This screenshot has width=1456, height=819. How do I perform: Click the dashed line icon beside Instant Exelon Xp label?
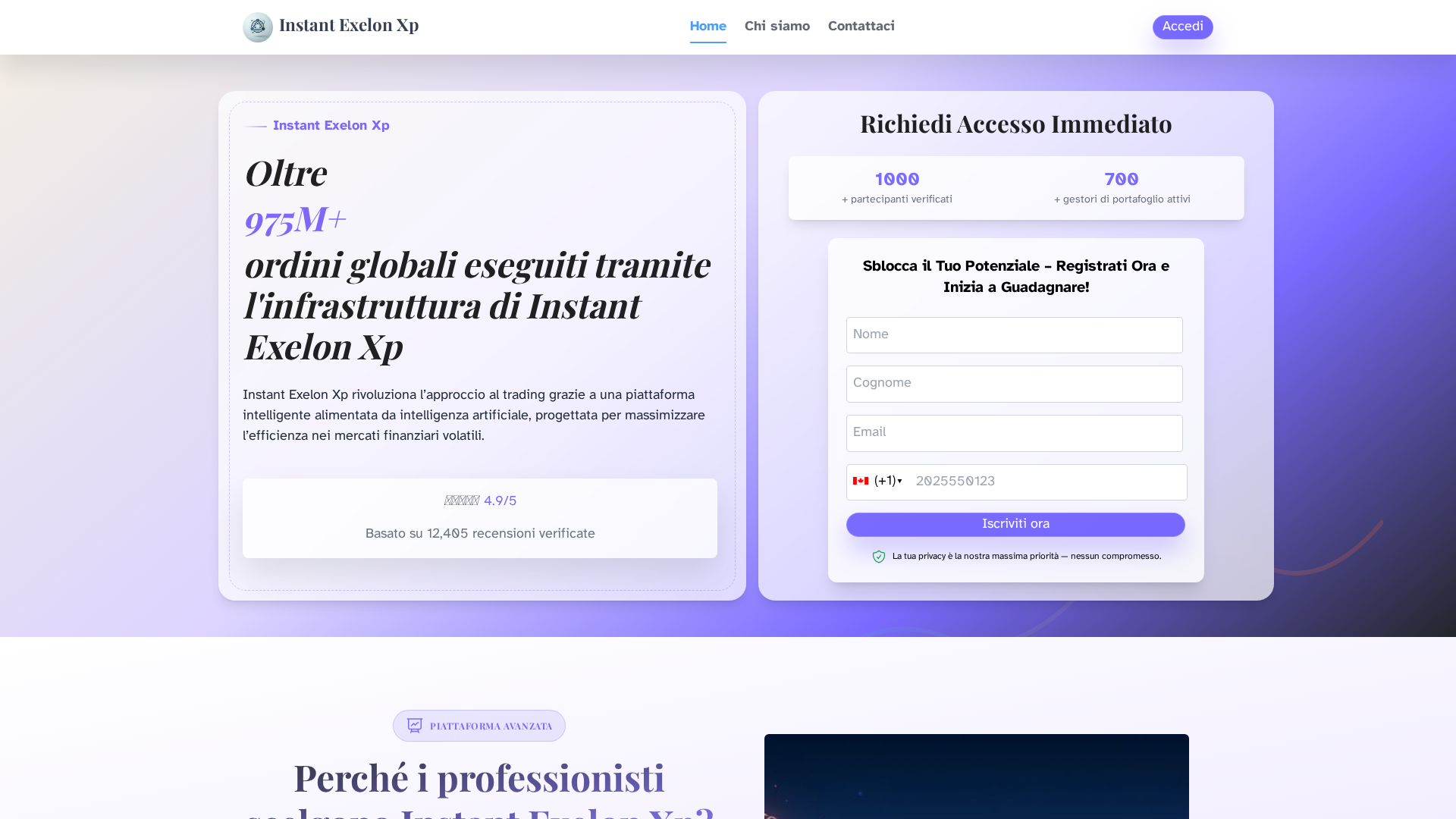[x=255, y=126]
